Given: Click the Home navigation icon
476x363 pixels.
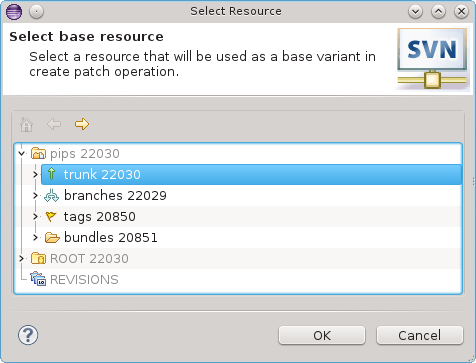Looking at the screenshot, I should click(26, 124).
